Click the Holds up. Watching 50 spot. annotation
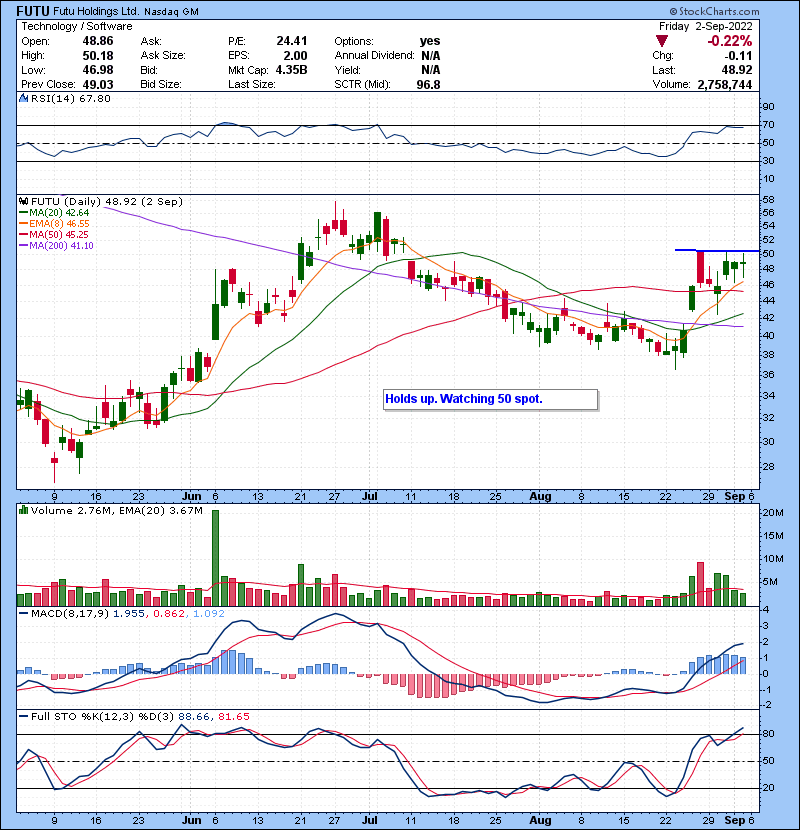 [x=491, y=399]
